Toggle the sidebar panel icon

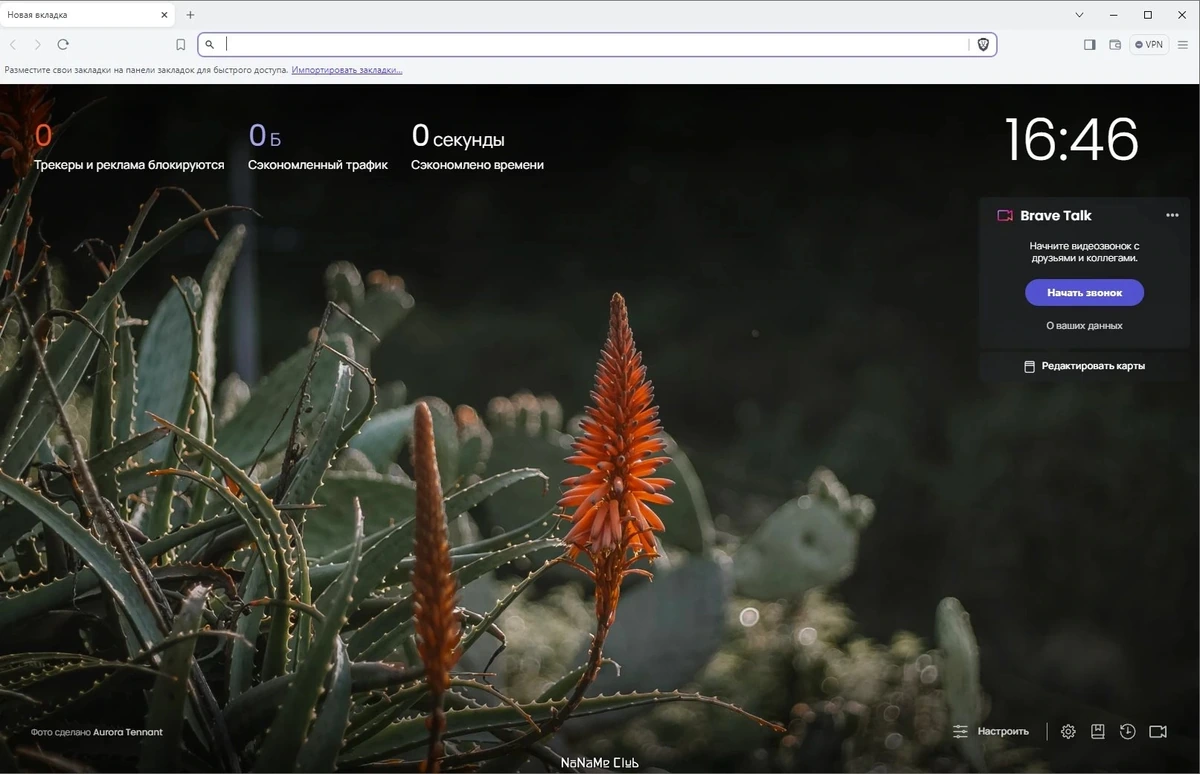(x=1090, y=44)
